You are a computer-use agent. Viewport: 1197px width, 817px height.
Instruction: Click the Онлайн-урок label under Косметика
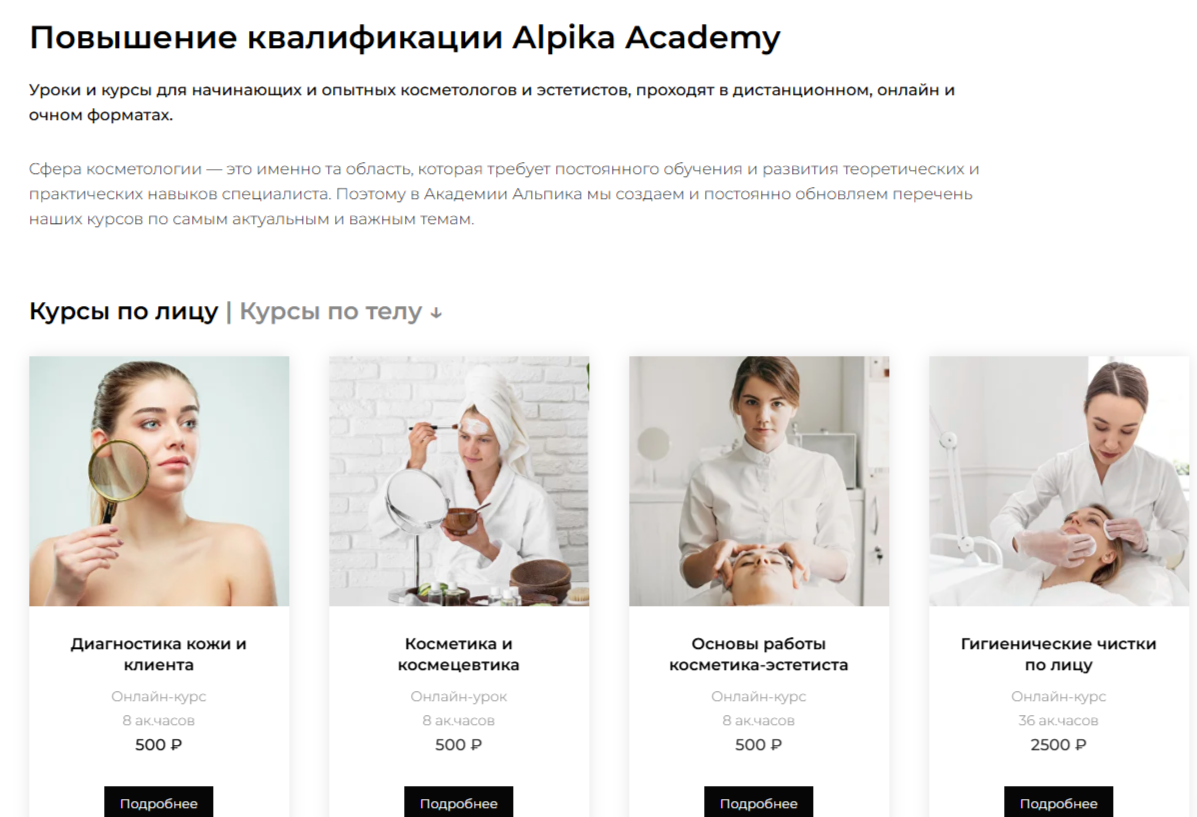coord(459,696)
